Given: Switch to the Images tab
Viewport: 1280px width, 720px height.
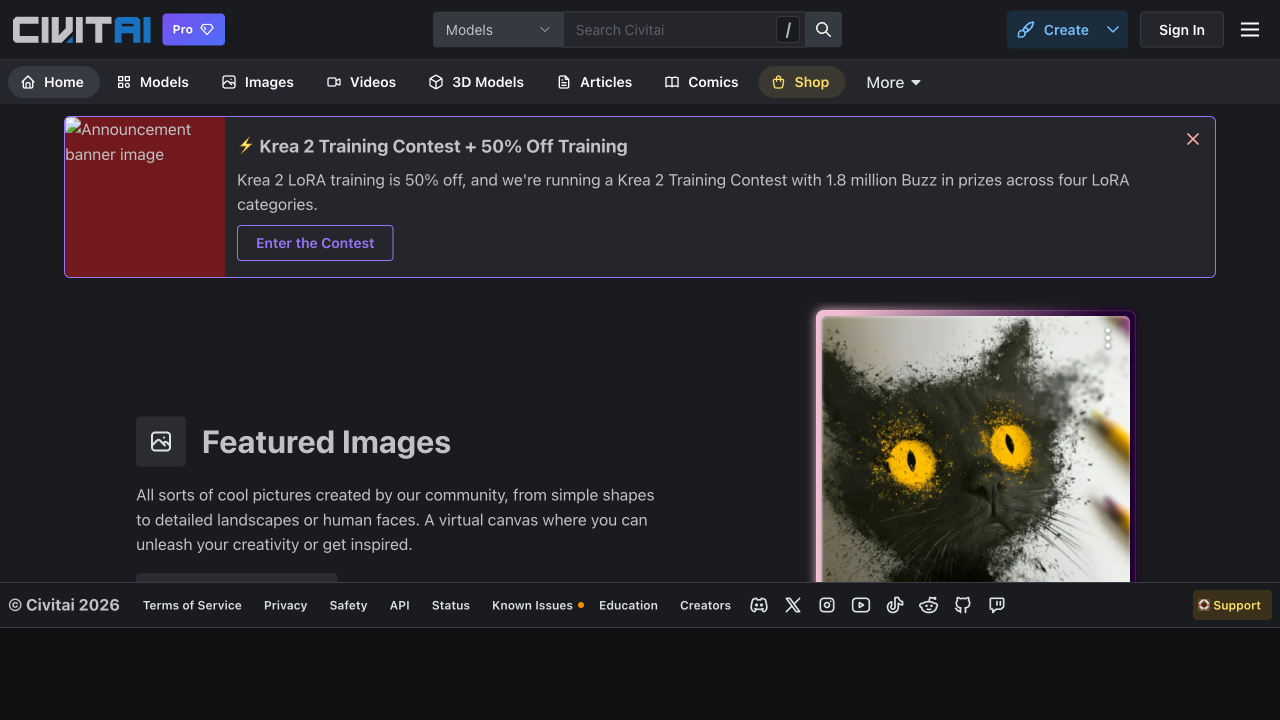Looking at the screenshot, I should tap(258, 82).
